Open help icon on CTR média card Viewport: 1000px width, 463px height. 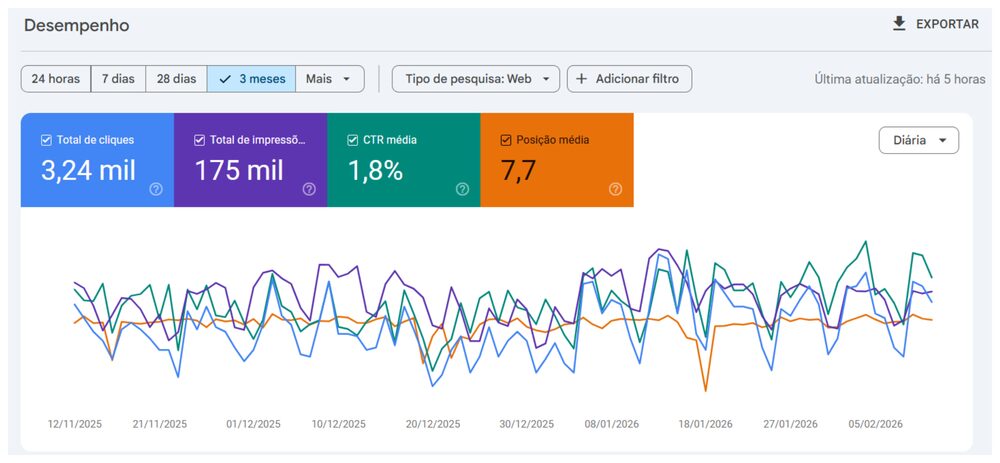tap(462, 189)
